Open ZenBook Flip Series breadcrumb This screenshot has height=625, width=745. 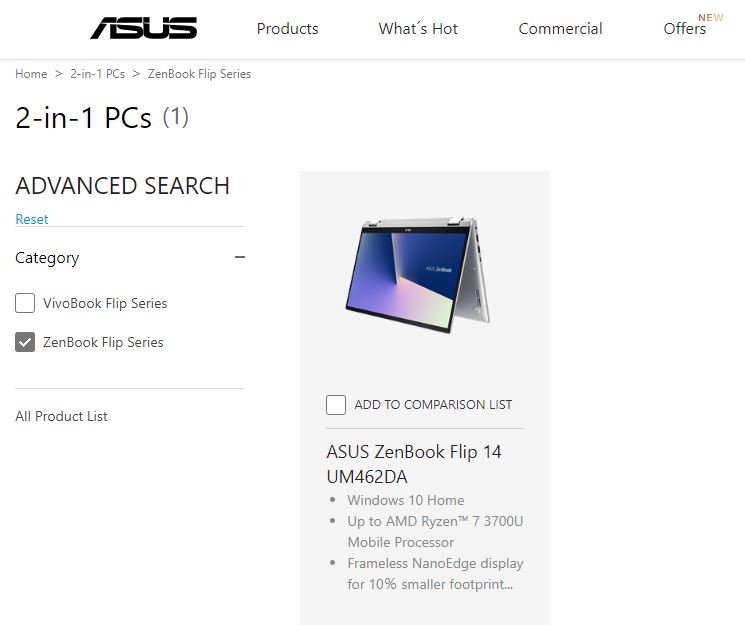[199, 74]
